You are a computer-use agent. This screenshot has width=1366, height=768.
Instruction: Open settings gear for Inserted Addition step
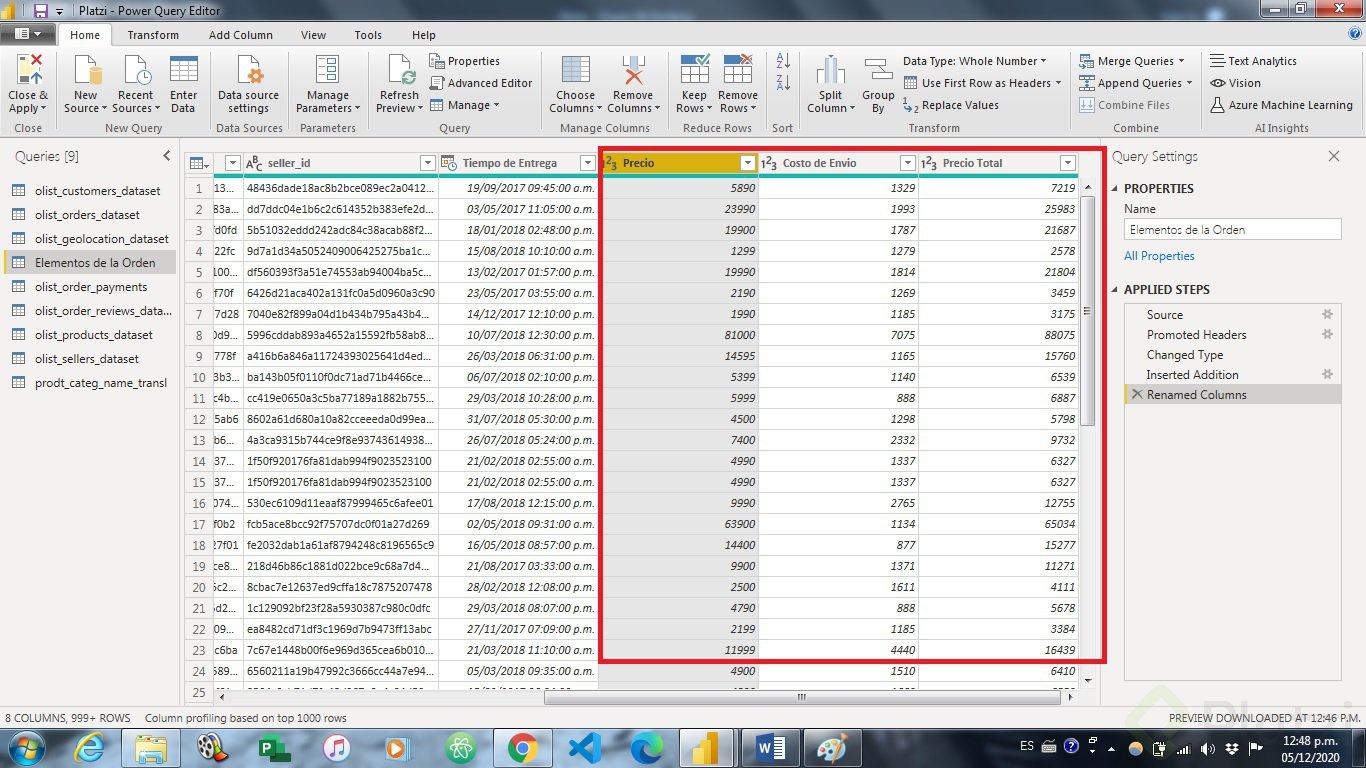point(1328,374)
